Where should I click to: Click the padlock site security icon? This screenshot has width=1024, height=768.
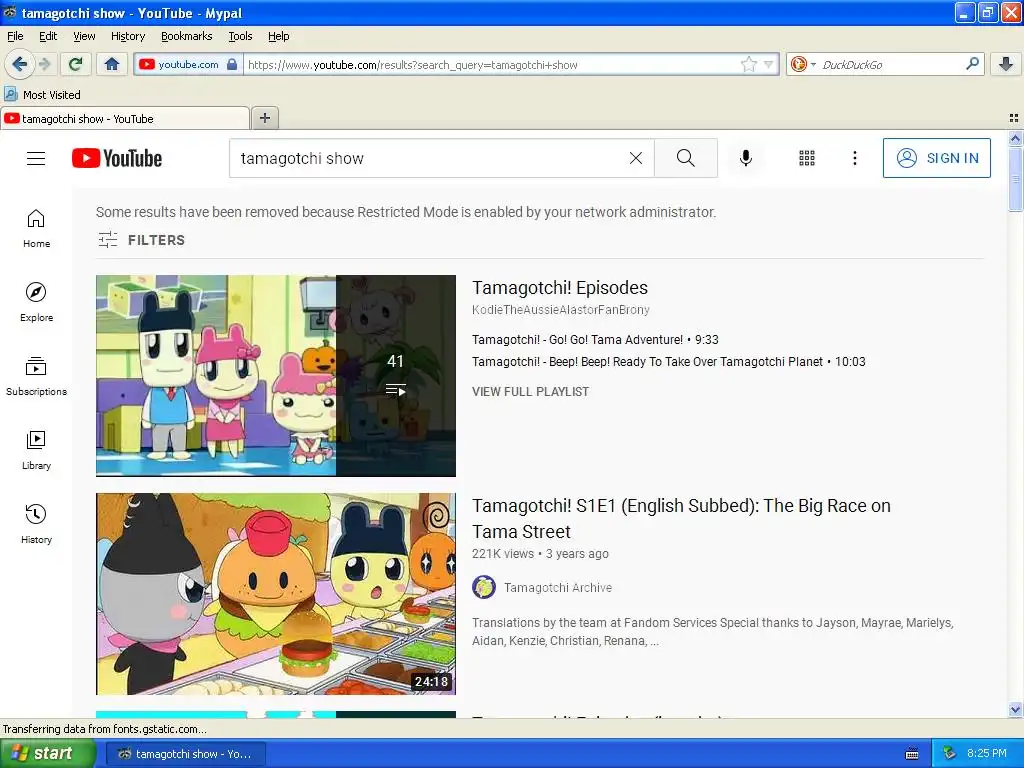tap(232, 64)
